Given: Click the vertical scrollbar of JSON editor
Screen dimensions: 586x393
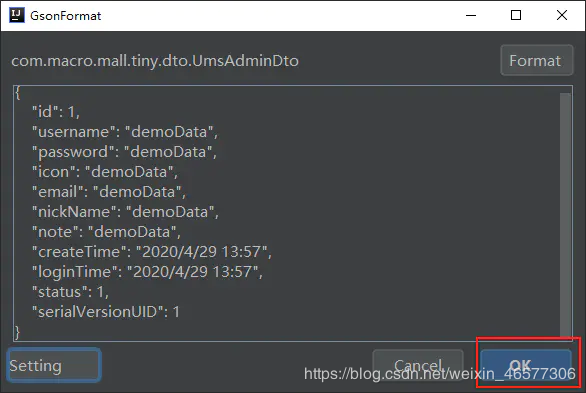Looking at the screenshot, I should pyautogui.click(x=565, y=214).
